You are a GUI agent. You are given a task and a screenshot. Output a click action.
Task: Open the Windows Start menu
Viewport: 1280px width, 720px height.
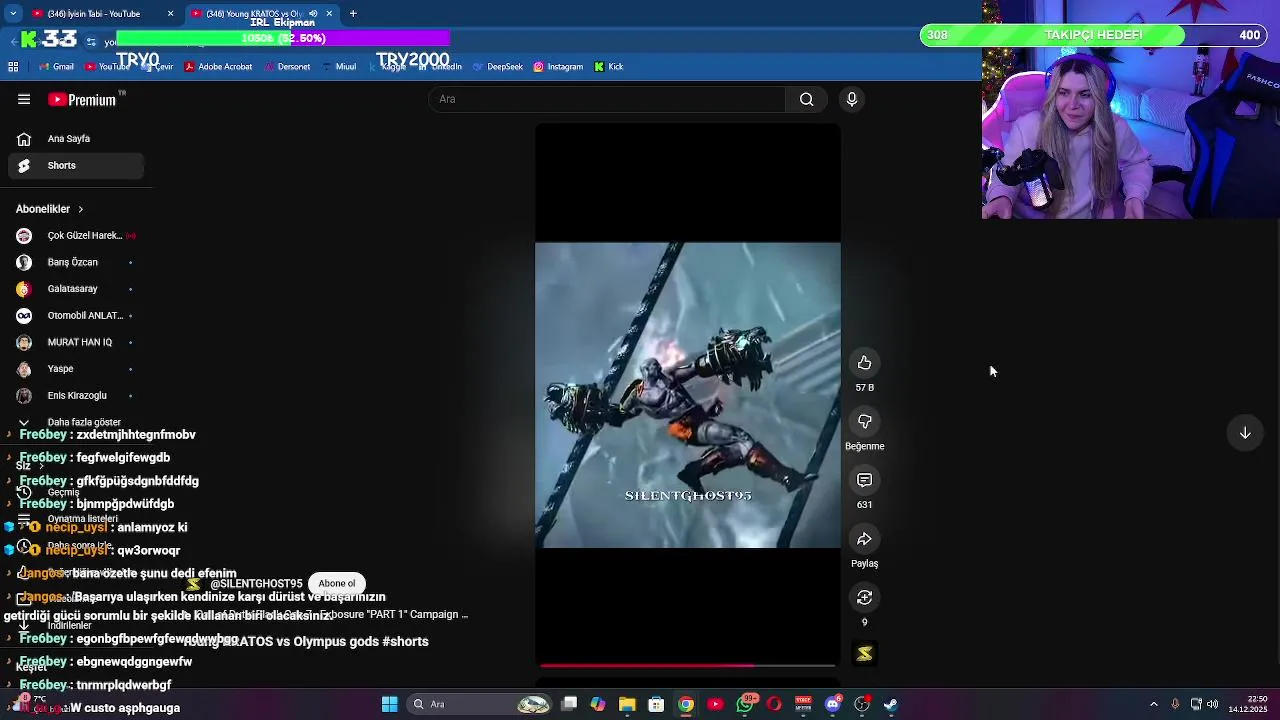(390, 704)
